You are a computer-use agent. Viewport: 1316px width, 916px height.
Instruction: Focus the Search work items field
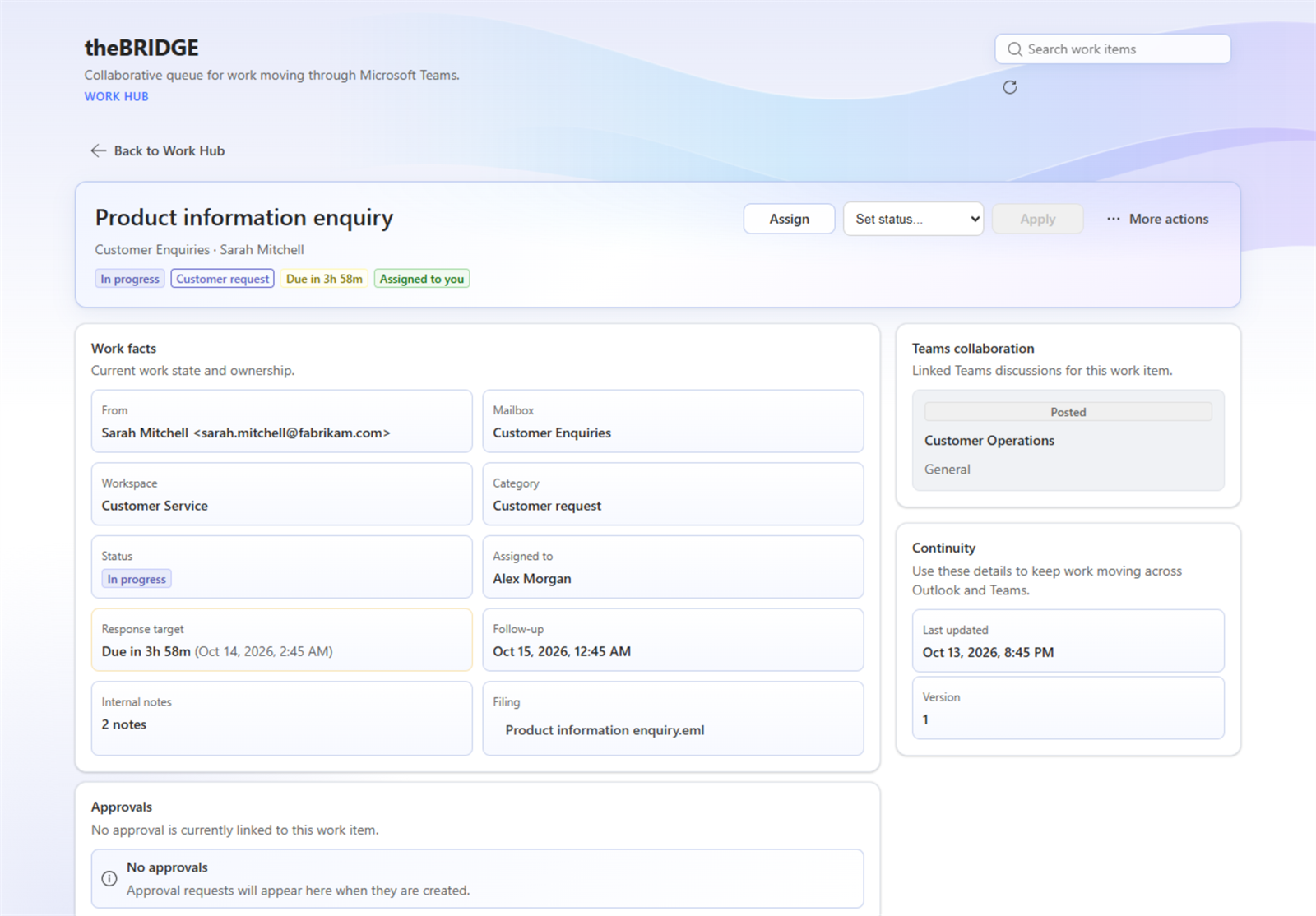pyautogui.click(x=1113, y=49)
